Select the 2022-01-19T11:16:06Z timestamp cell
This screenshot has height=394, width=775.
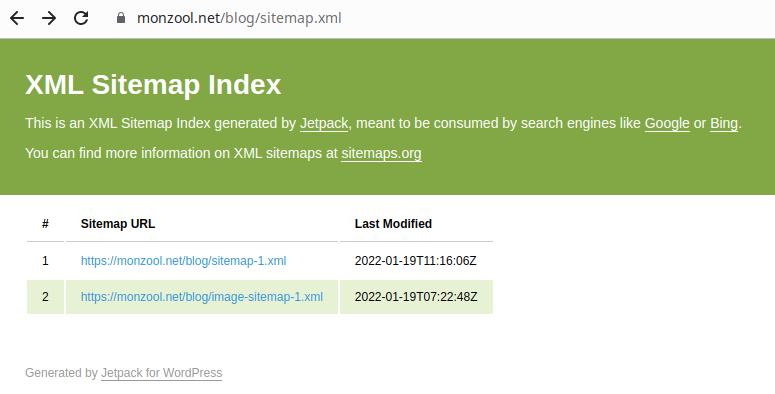(416, 261)
